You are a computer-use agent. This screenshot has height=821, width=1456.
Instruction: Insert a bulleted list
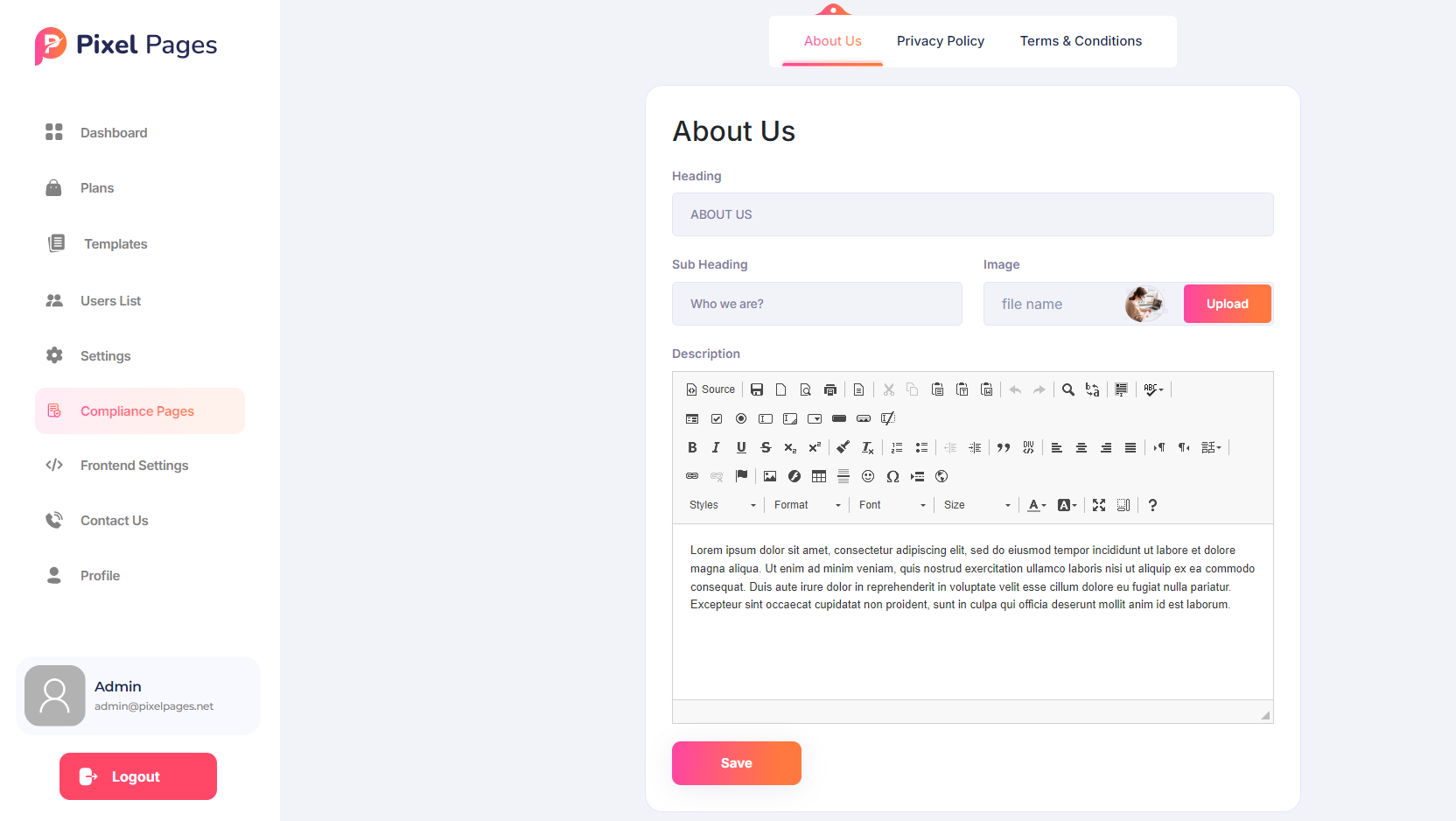[x=921, y=447]
